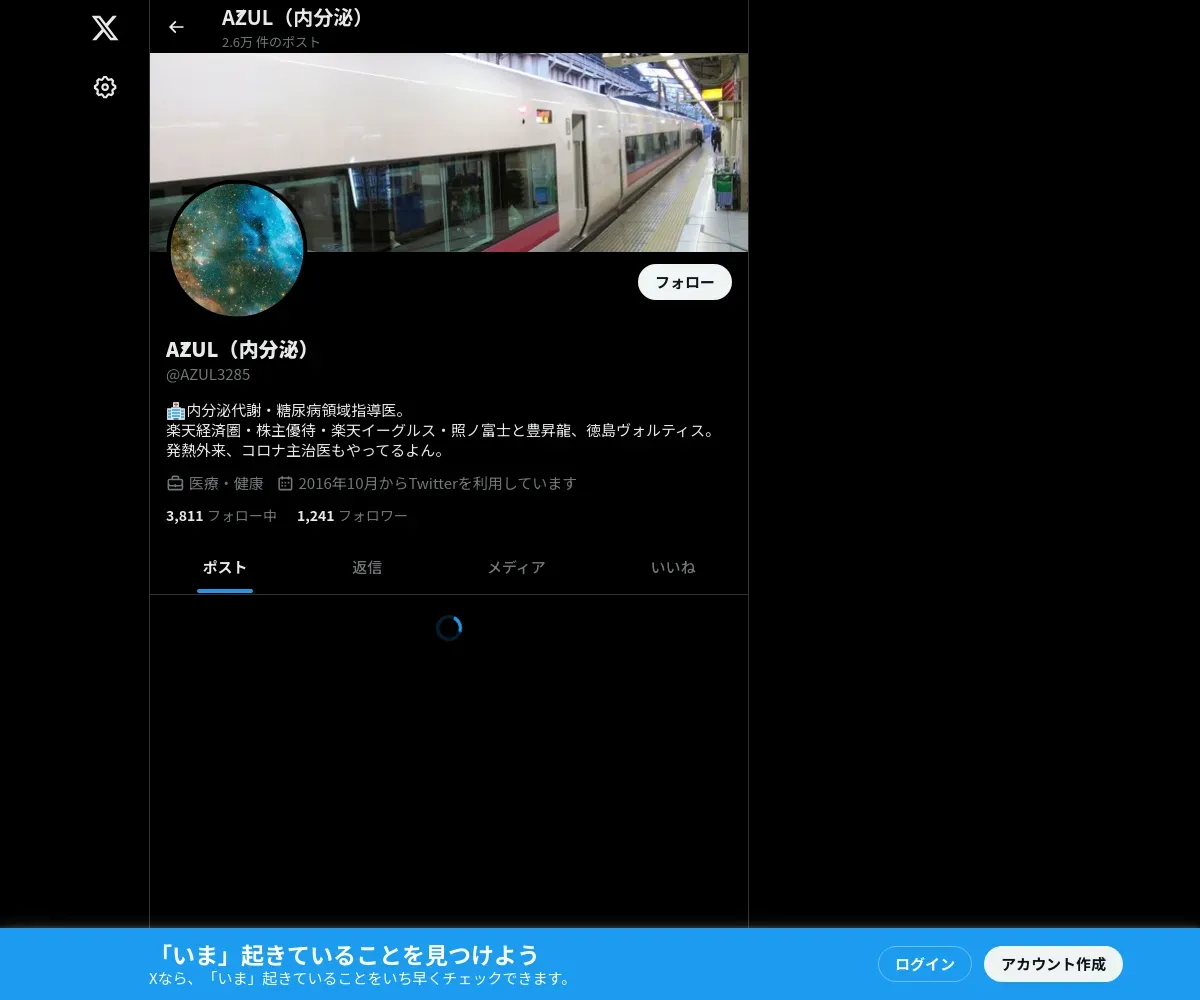
Task: Click the @AZUL3285 handle text
Action: coord(208,375)
